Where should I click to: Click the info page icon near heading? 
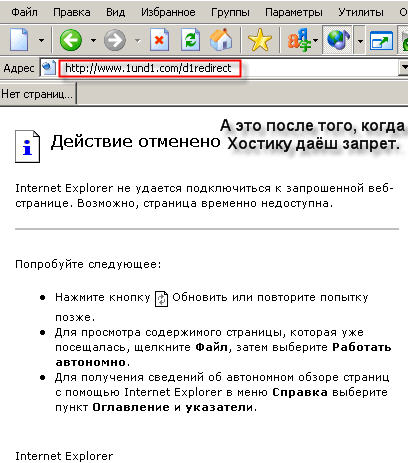coord(27,146)
